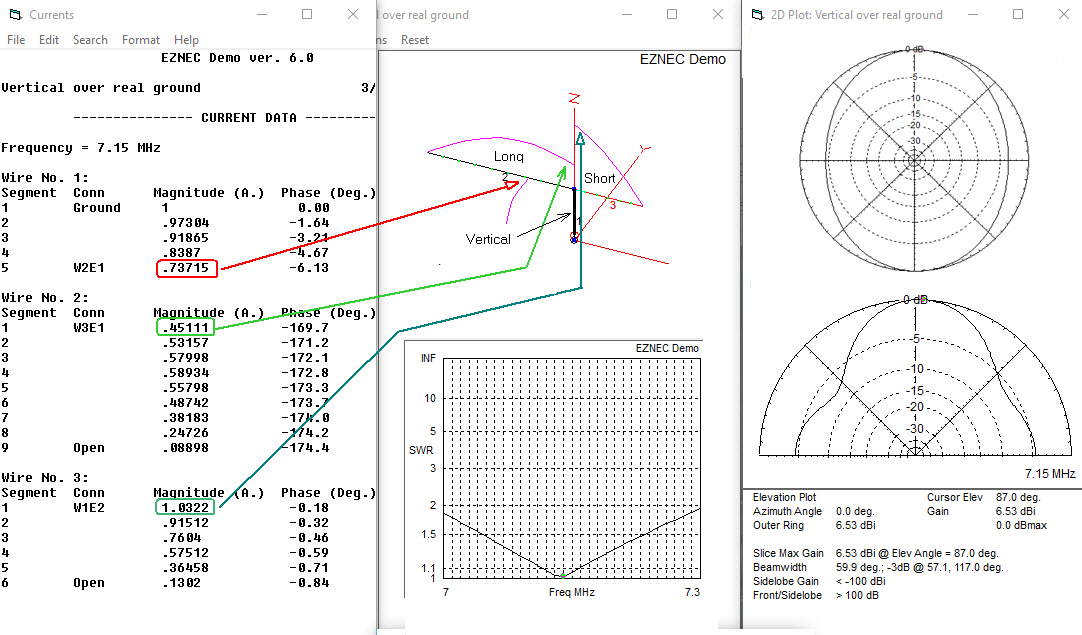The width and height of the screenshot is (1082, 635).
Task: Maximize the antenna view window
Action: [672, 15]
